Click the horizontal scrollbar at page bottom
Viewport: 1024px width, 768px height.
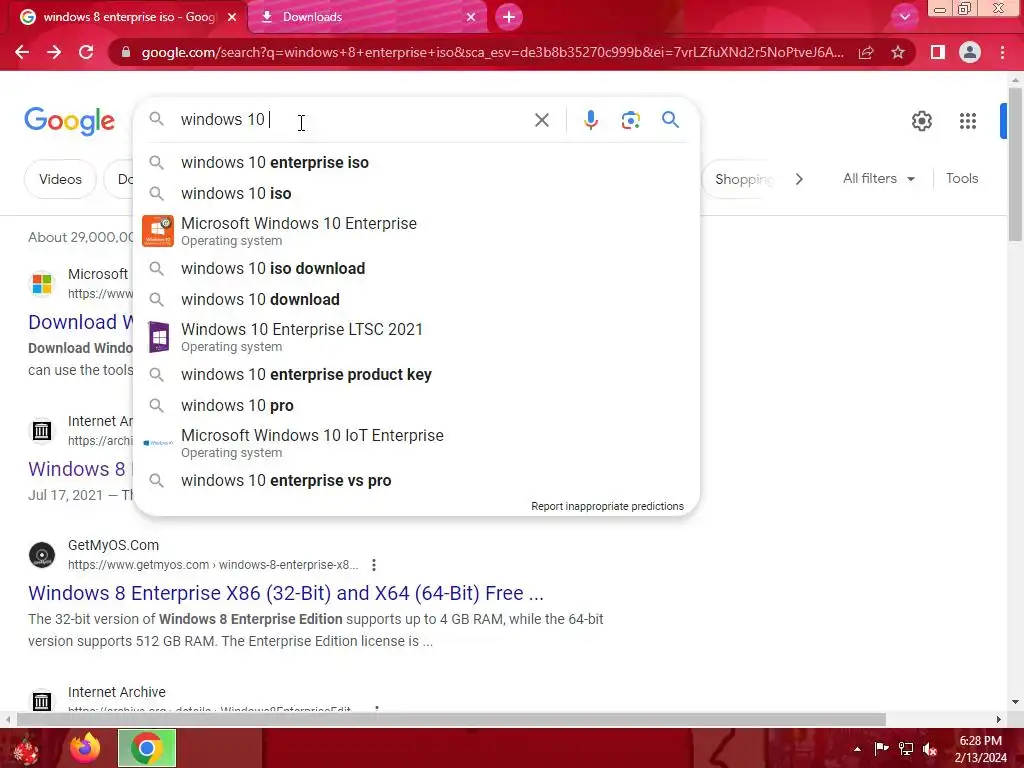click(451, 720)
